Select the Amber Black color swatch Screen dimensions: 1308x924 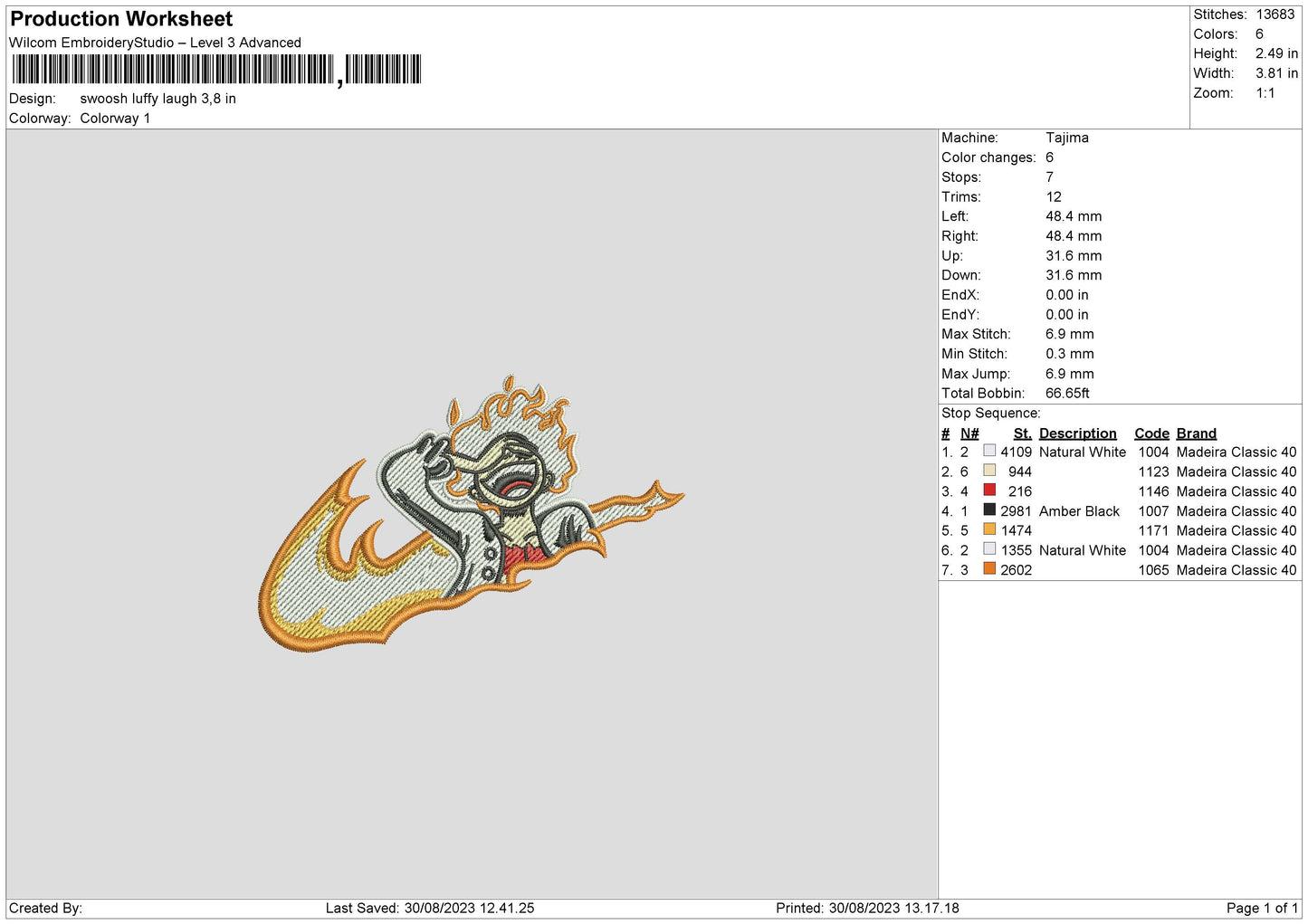click(x=989, y=510)
